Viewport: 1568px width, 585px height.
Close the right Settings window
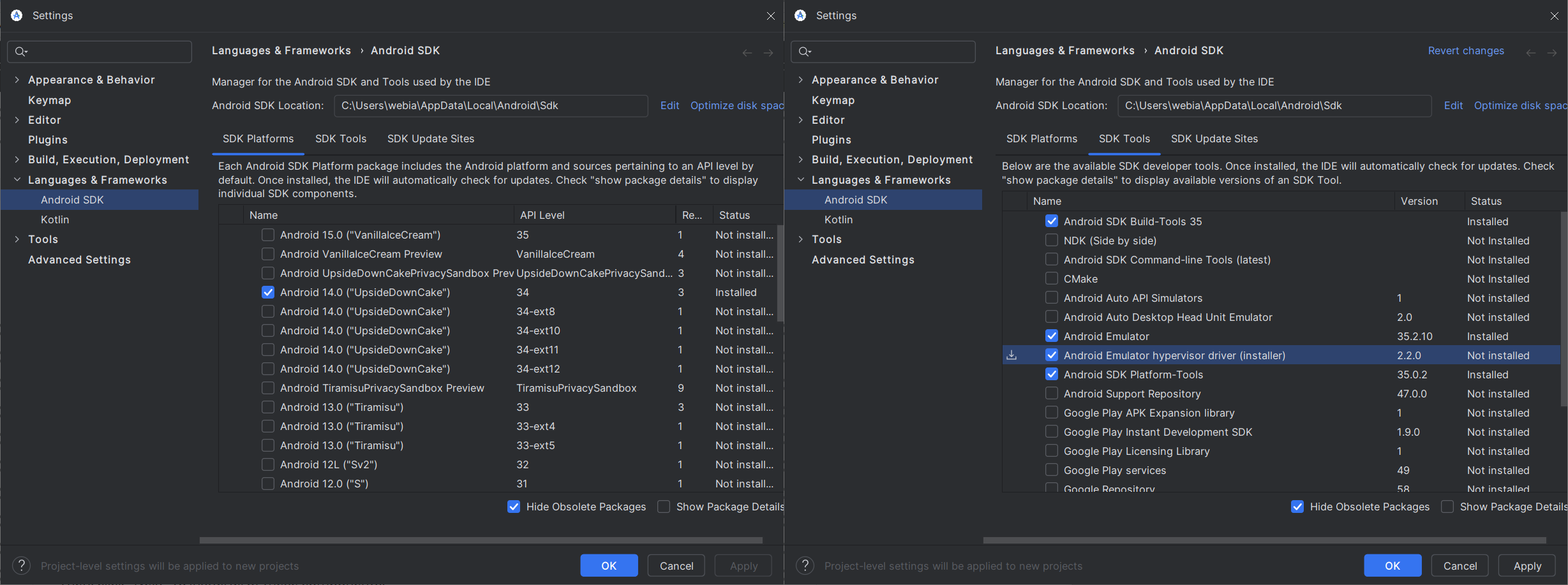[1555, 16]
